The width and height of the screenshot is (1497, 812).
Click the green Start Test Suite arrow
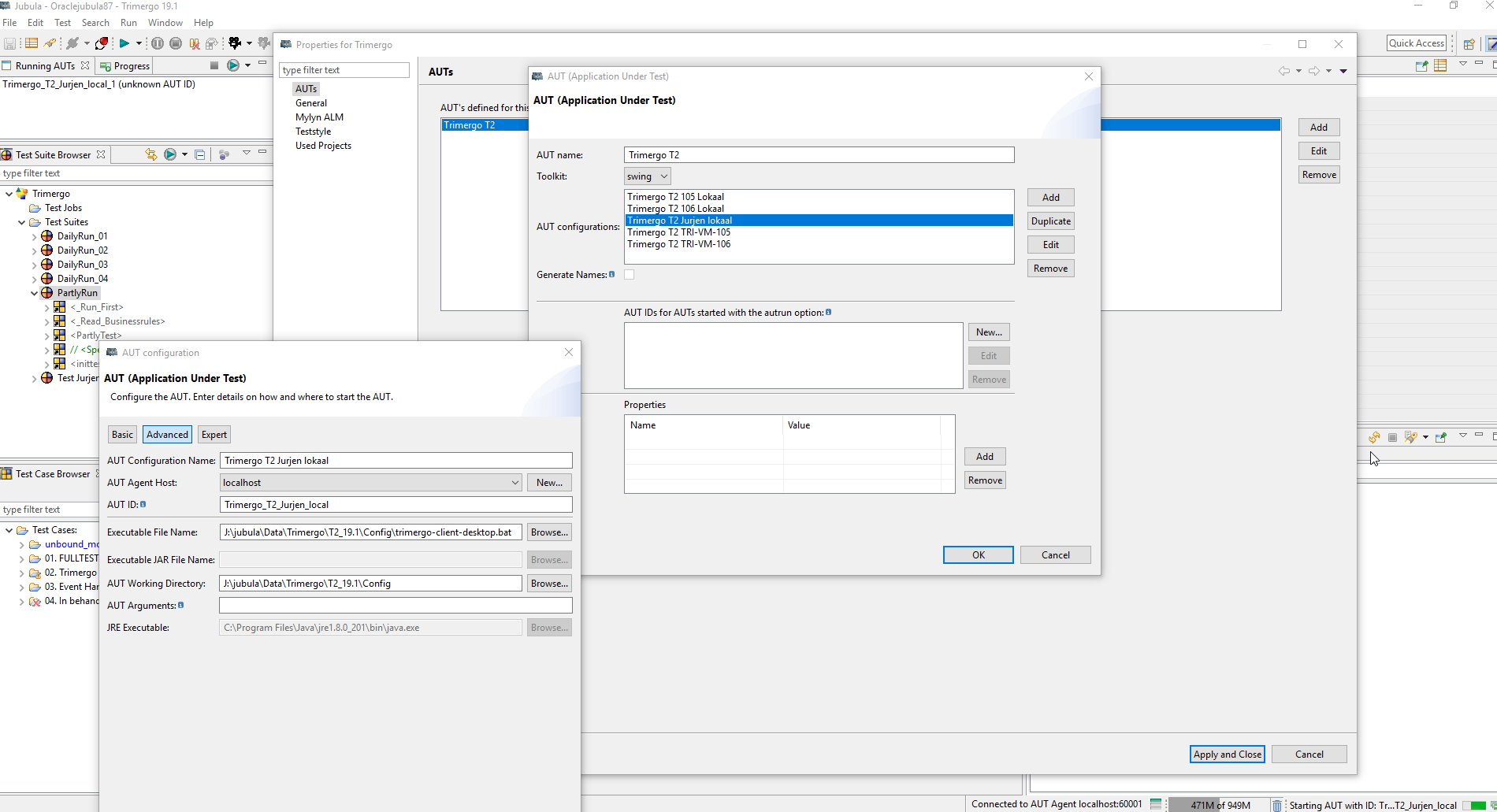[124, 43]
